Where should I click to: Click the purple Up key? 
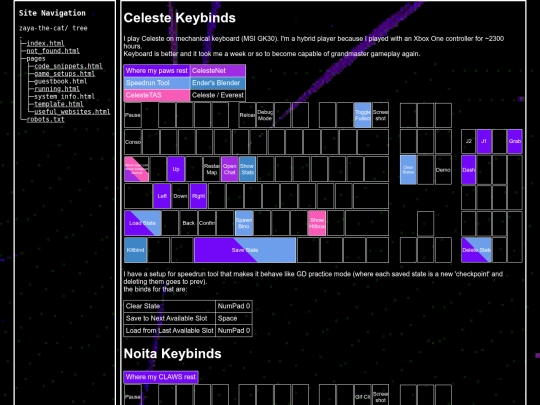point(176,169)
